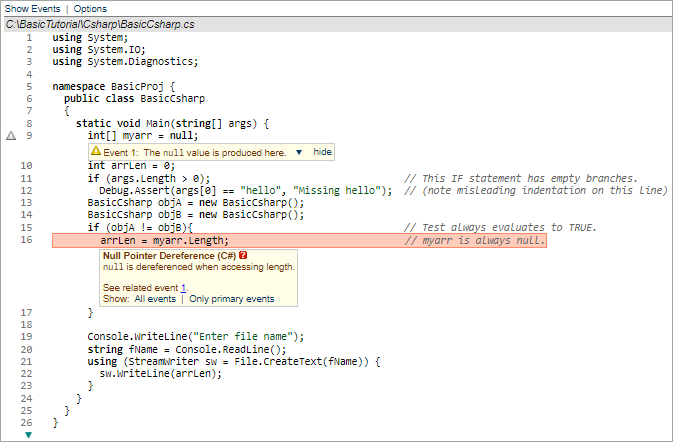Image resolution: width=673 pixels, height=442 pixels.
Task: Select the highlighted arrLen = myarr.Length line
Action: point(299,240)
